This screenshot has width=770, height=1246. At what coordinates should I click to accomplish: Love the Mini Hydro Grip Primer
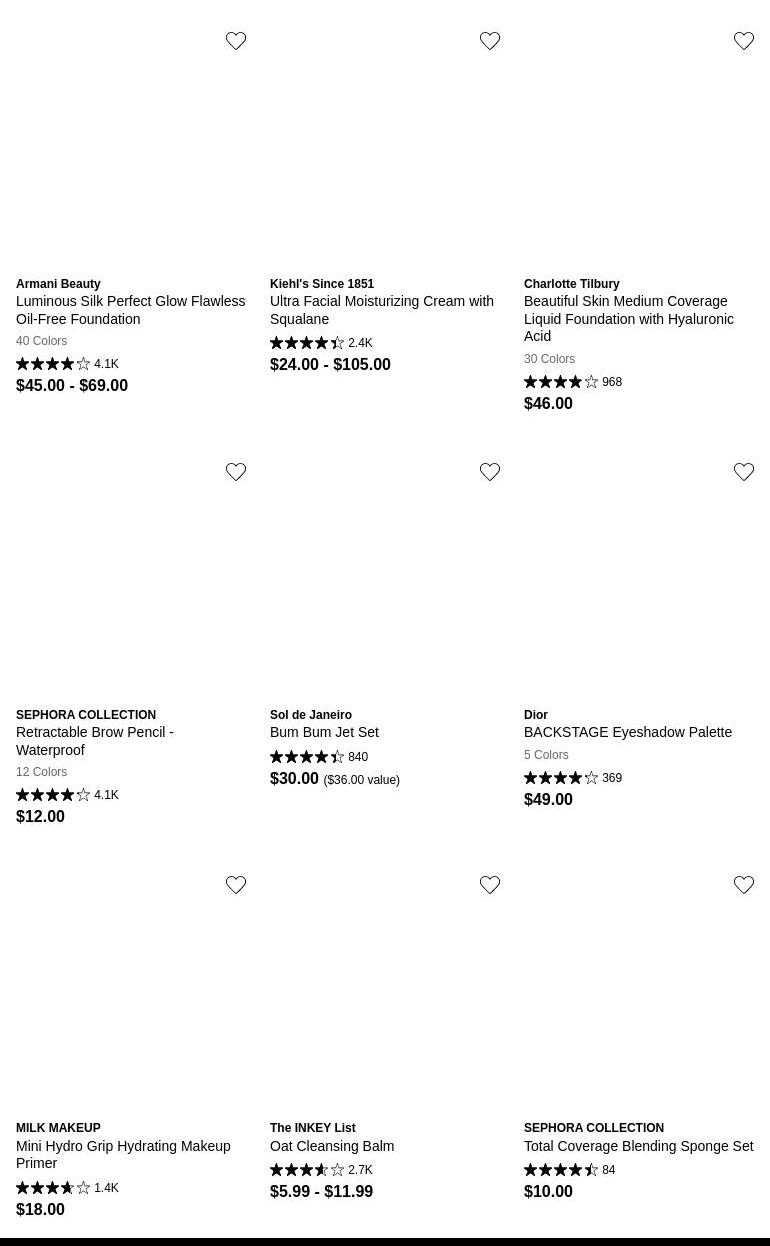click(236, 885)
